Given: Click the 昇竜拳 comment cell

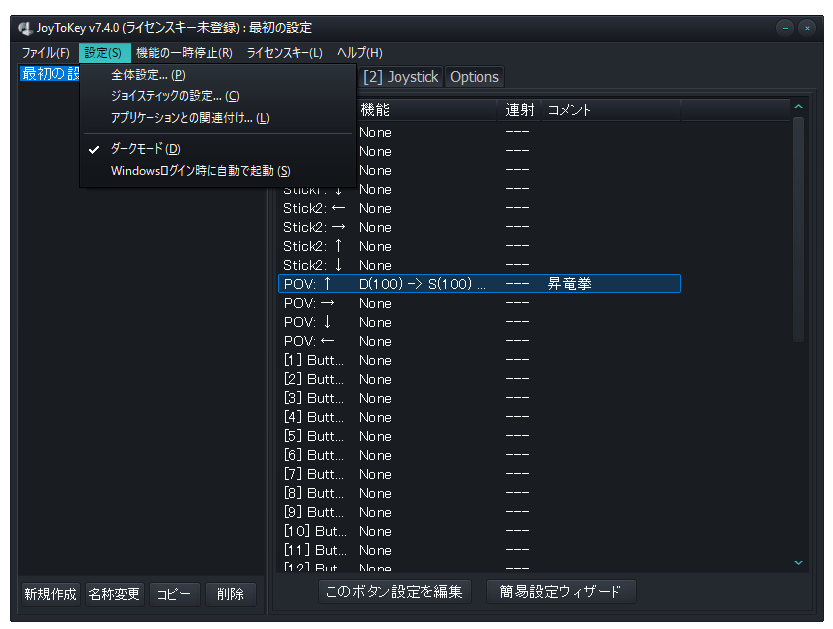Looking at the screenshot, I should 570,284.
